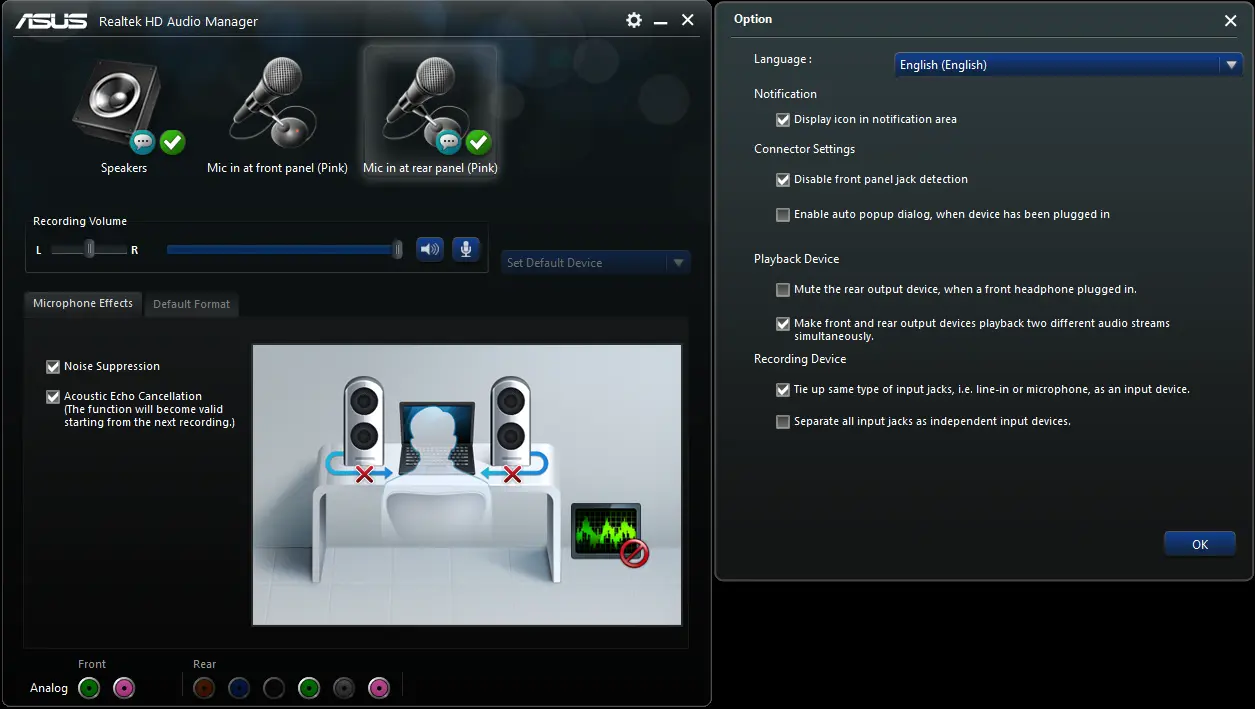Disable Acoustic Echo Cancellation checkbox
The image size is (1255, 709).
point(54,397)
